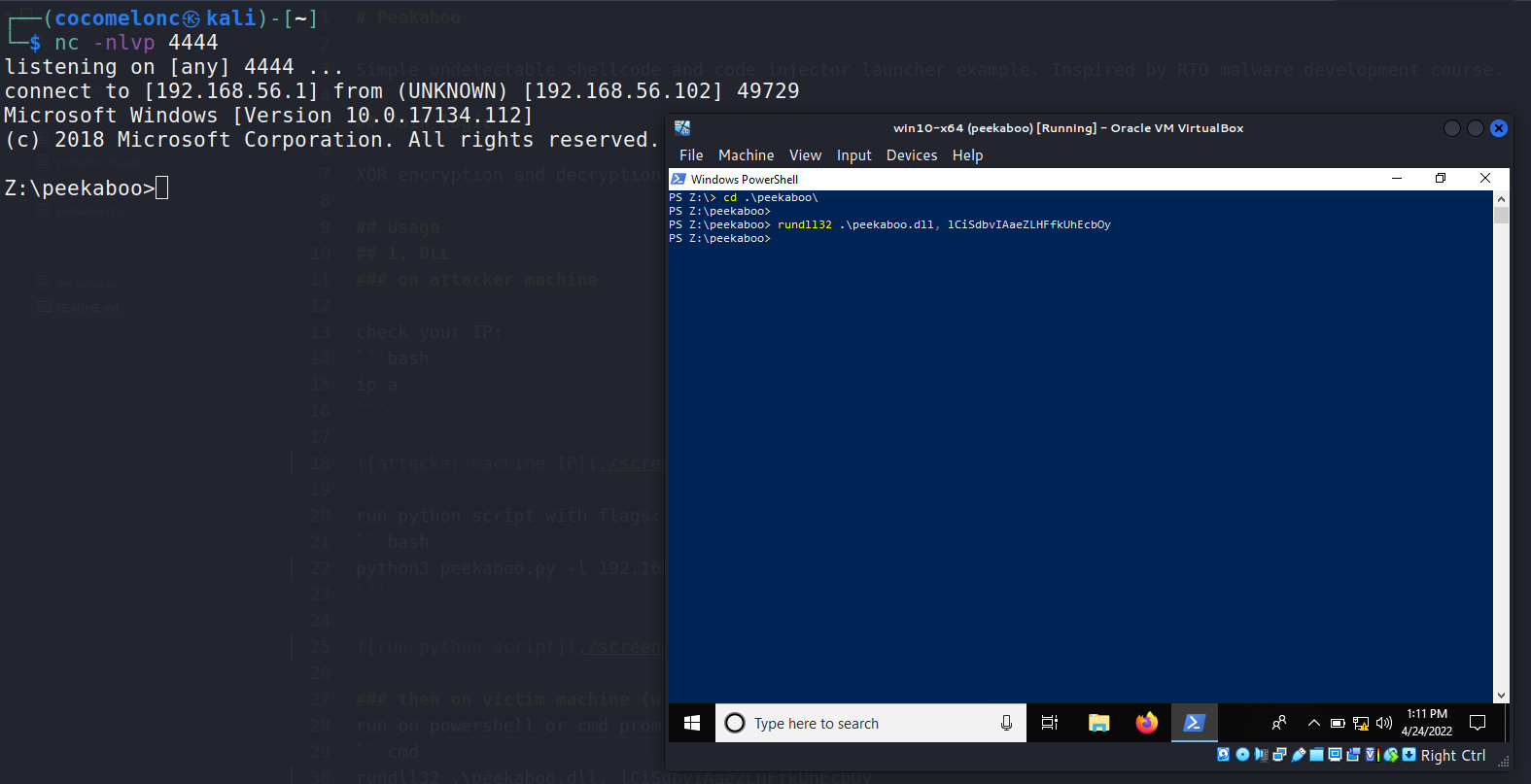Click the 'listening on [any] 4444' line

point(173,67)
